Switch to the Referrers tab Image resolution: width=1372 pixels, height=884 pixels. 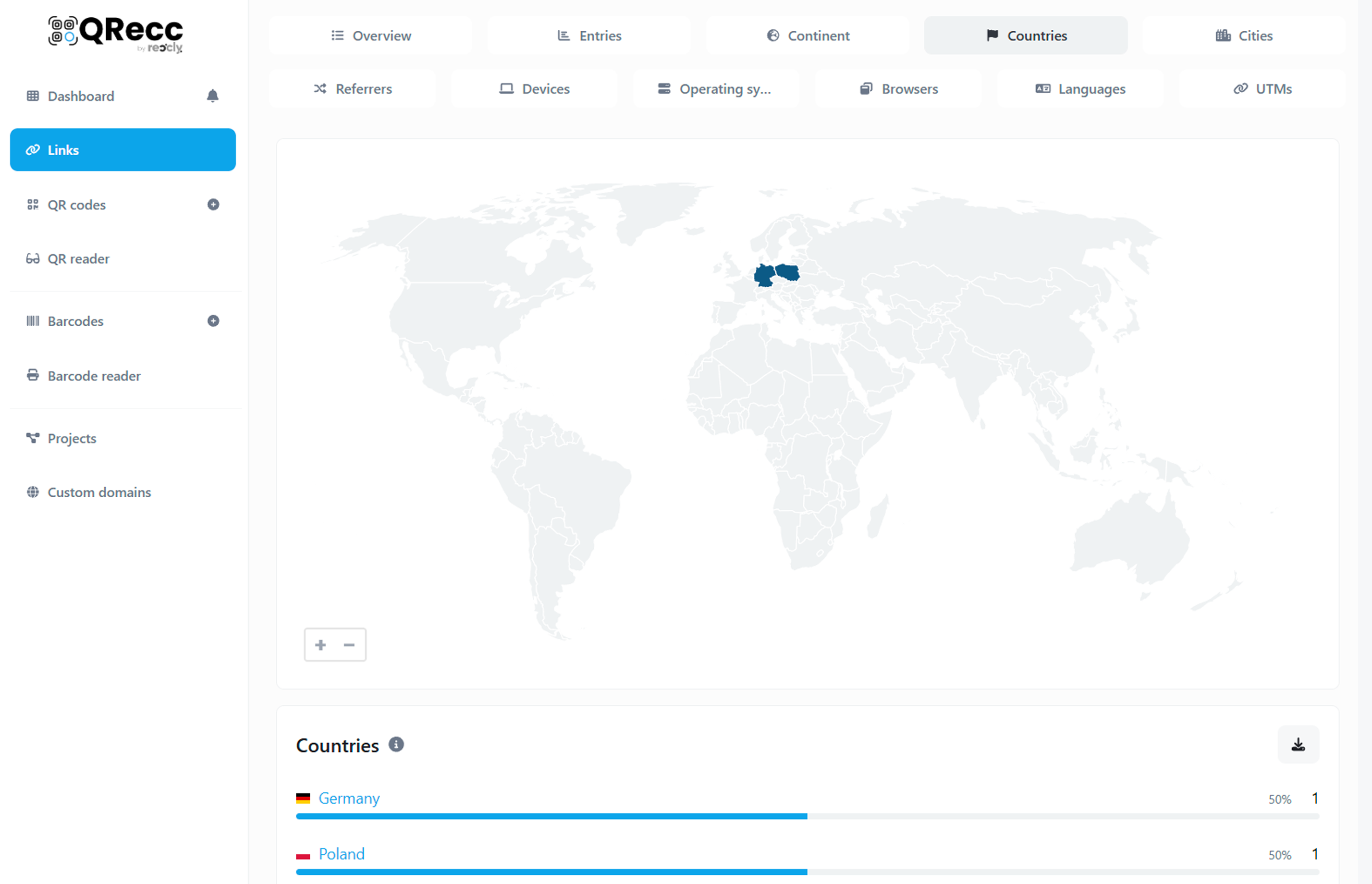click(x=352, y=89)
